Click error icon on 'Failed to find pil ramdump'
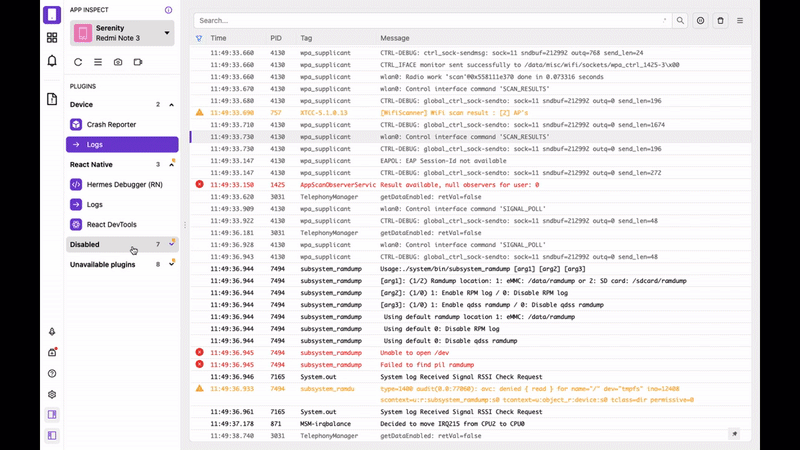This screenshot has width=800, height=450. tap(199, 364)
